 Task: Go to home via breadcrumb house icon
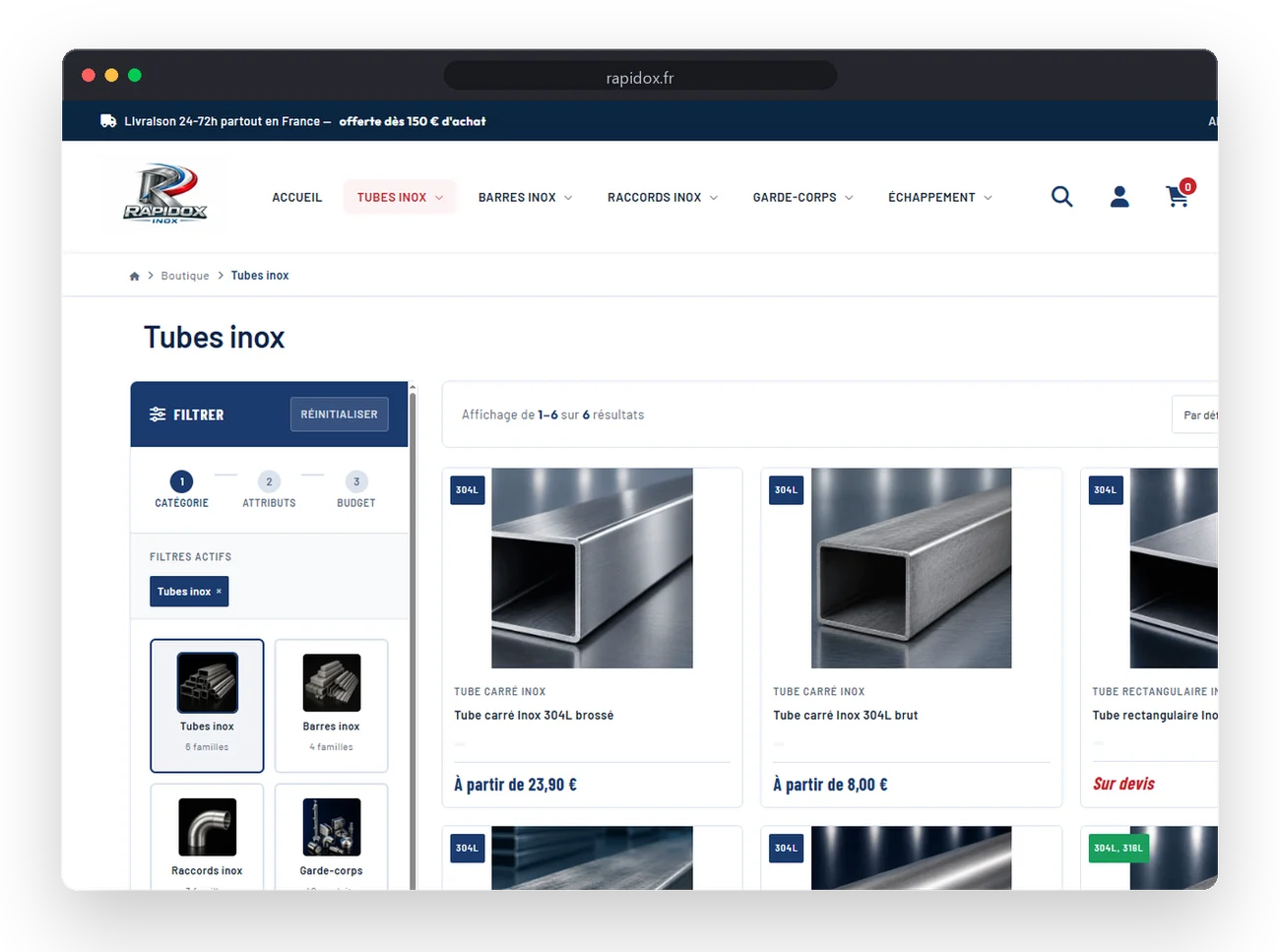135,277
